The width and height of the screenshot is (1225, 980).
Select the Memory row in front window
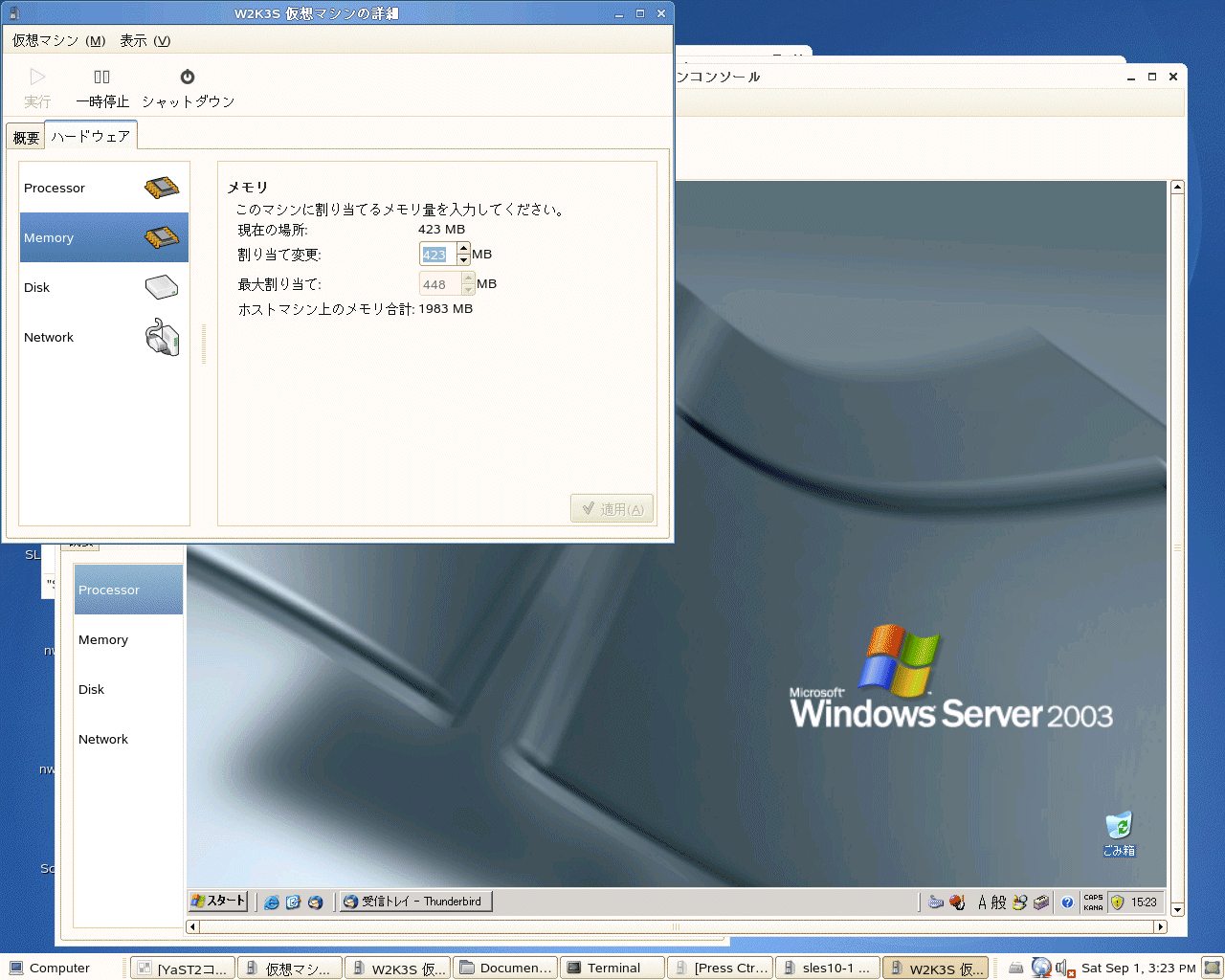tap(104, 237)
